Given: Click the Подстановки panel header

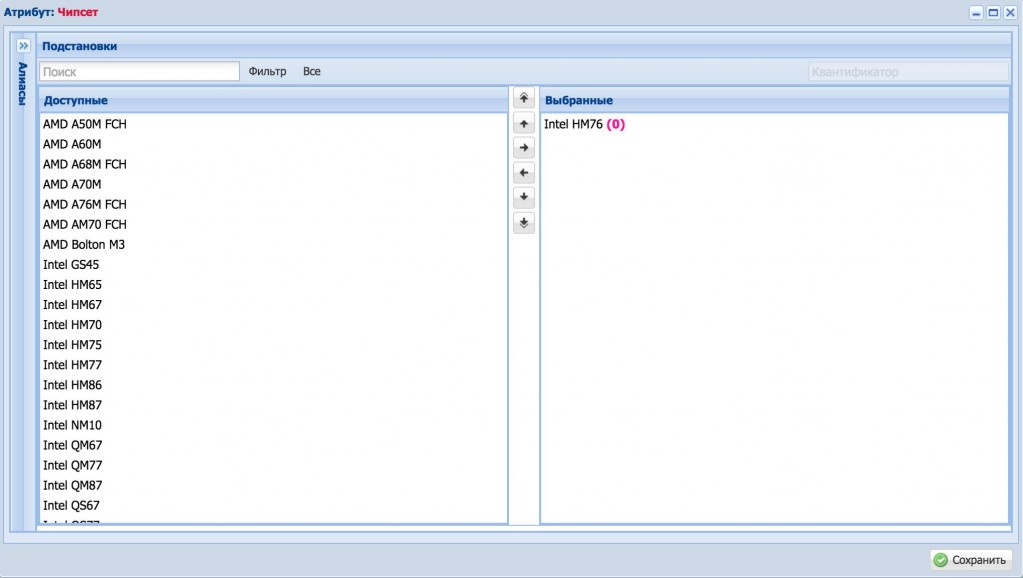Looking at the screenshot, I should coord(524,46).
